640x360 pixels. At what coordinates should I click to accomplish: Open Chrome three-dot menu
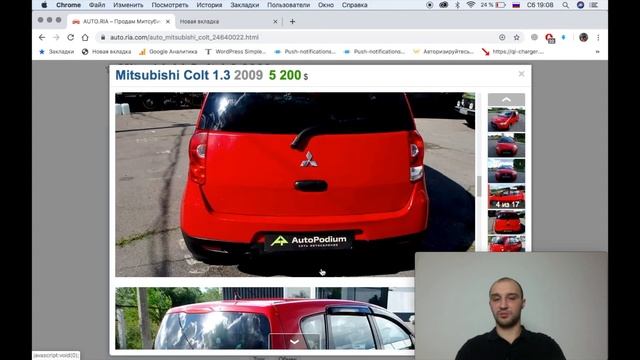598,37
